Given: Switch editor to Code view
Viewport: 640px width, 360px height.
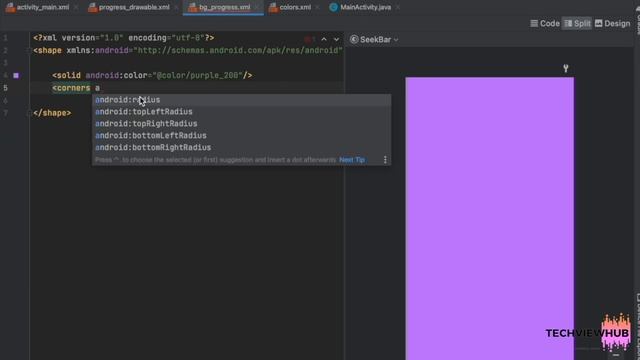Looking at the screenshot, I should coord(545,24).
